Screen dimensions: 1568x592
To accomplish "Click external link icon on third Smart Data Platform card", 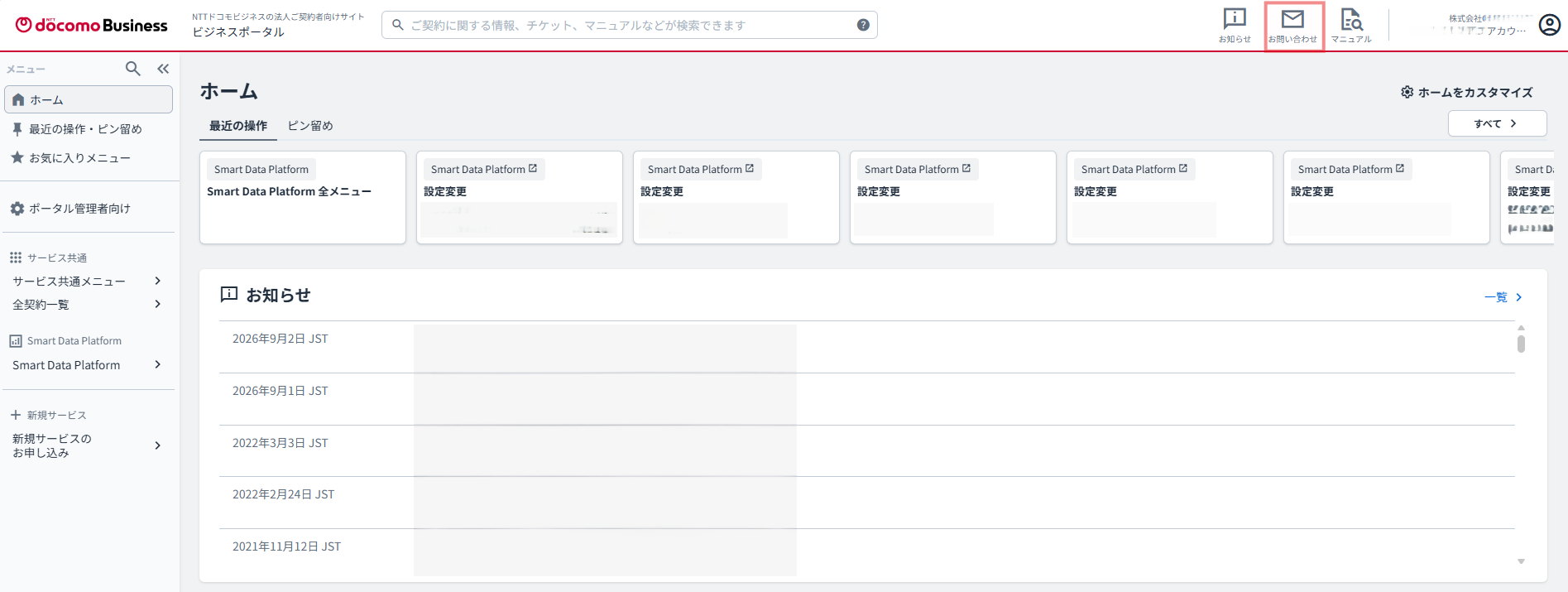I will (x=750, y=168).
